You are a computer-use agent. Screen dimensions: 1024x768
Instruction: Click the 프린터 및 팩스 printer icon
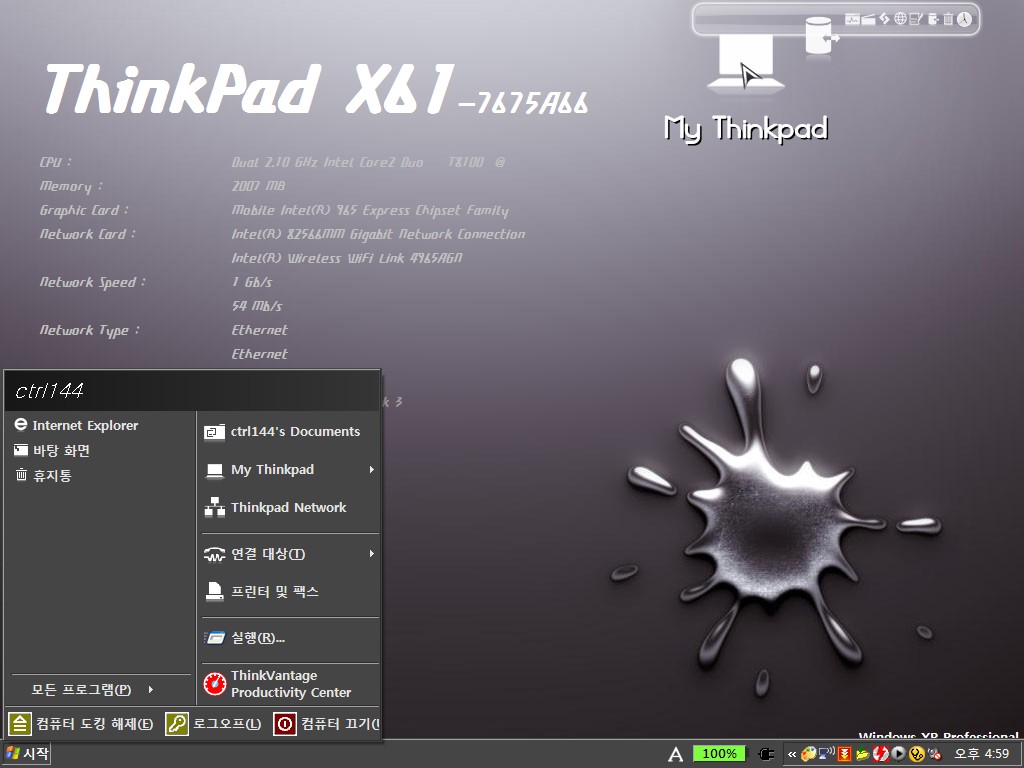(214, 592)
